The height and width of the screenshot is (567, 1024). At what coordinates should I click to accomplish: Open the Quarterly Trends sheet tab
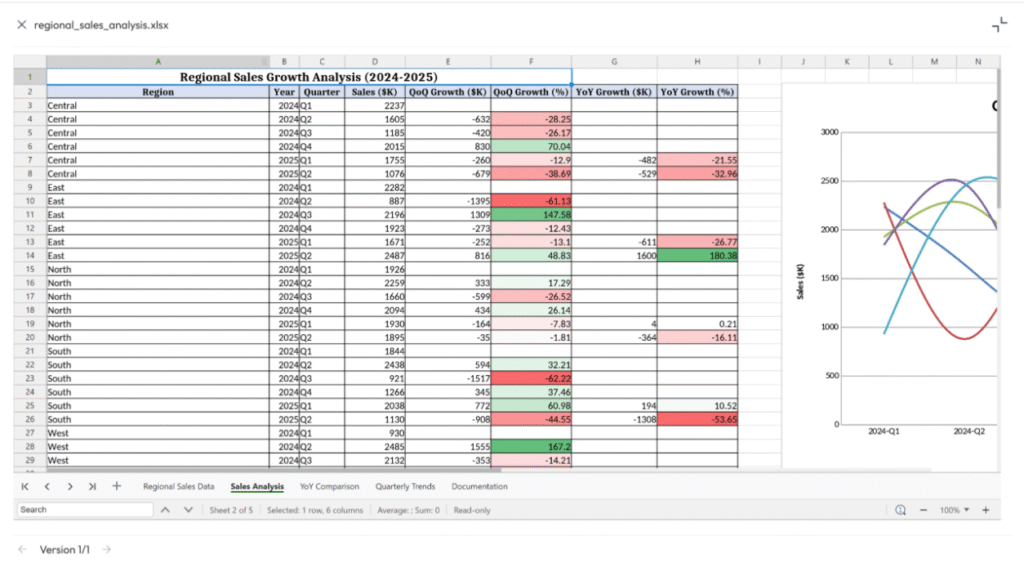click(x=405, y=487)
